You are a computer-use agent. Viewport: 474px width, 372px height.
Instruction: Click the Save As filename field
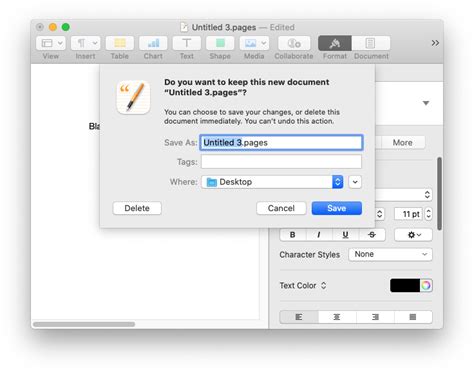(x=281, y=143)
